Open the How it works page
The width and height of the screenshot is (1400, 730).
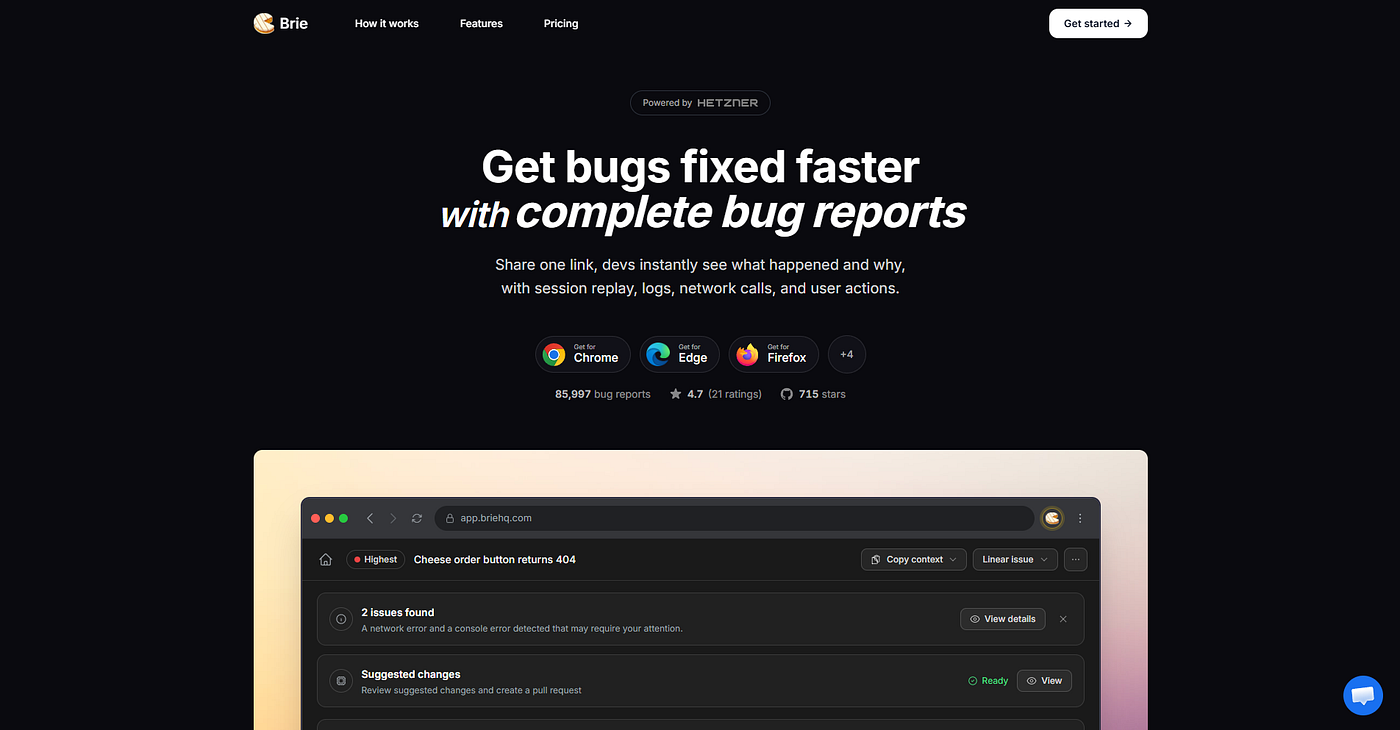click(386, 23)
